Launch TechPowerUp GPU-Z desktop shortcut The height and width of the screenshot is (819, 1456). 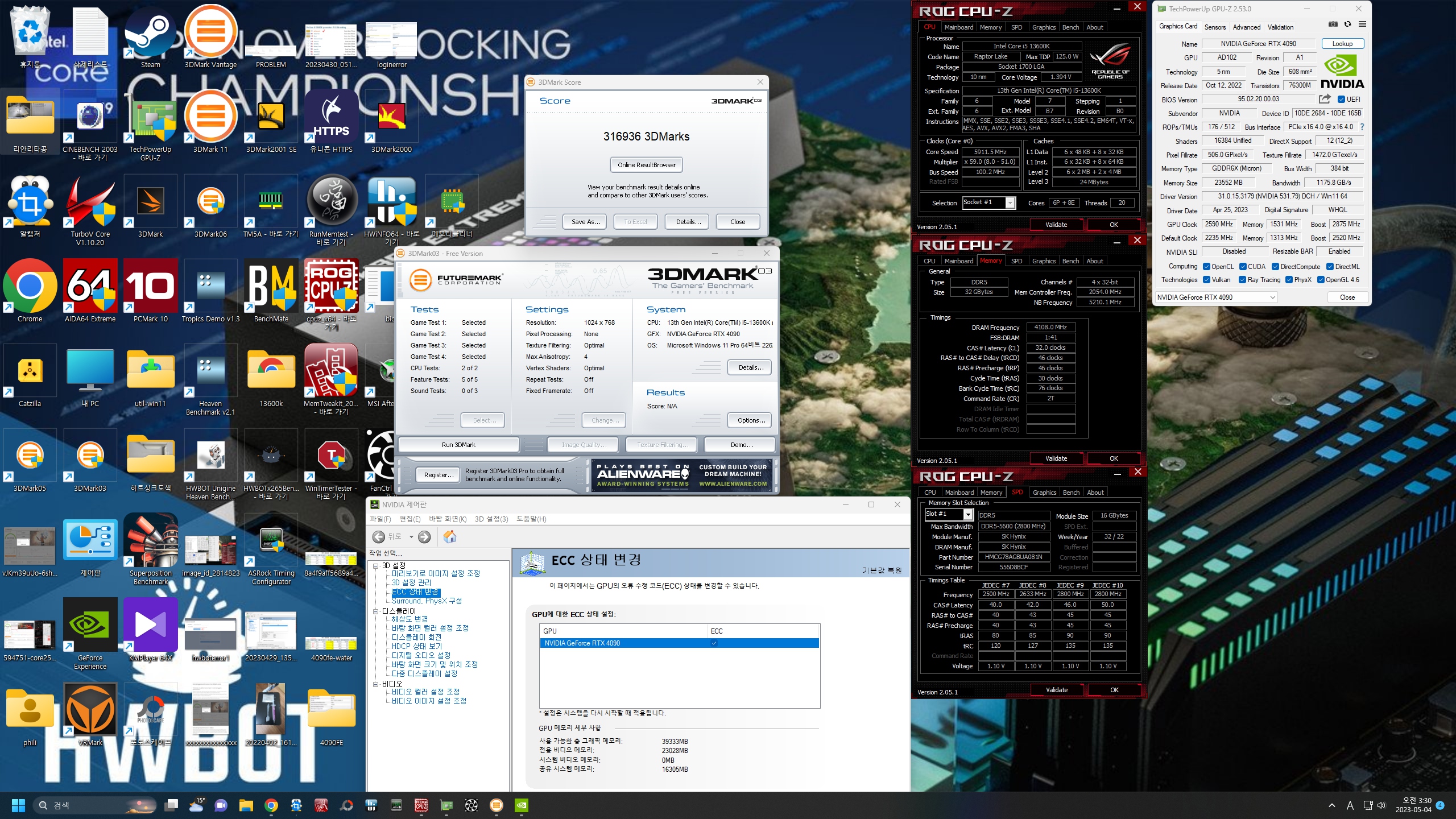tap(150, 126)
